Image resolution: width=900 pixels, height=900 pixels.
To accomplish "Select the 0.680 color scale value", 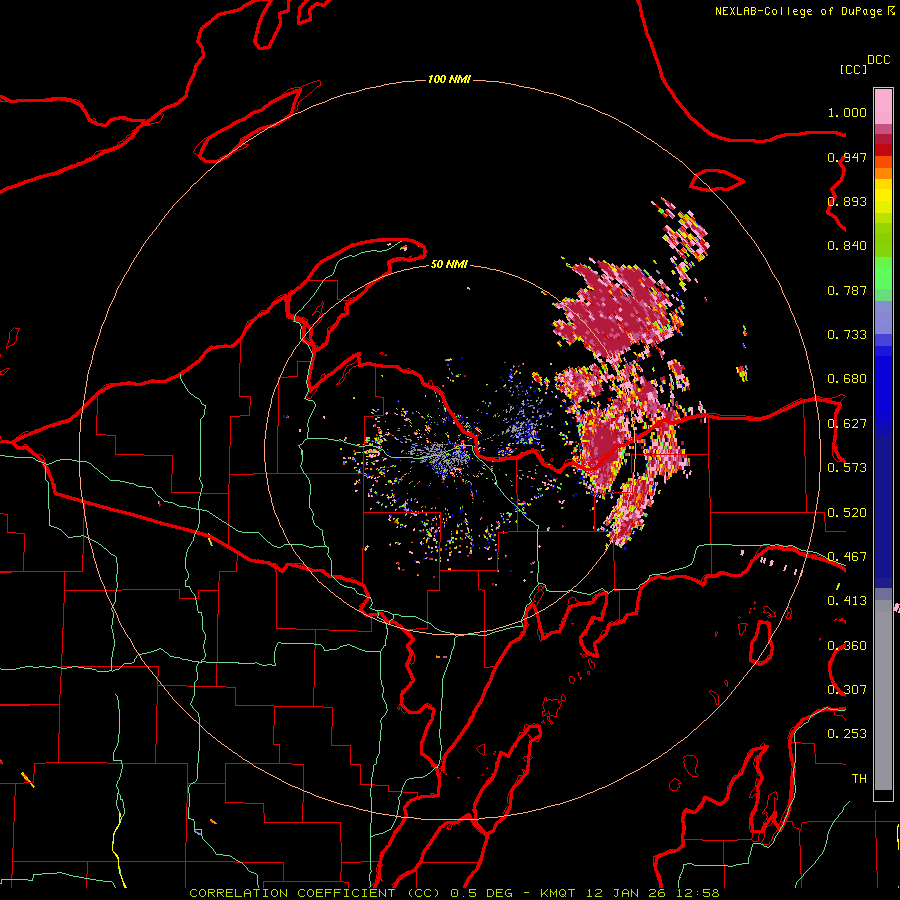I will [847, 379].
